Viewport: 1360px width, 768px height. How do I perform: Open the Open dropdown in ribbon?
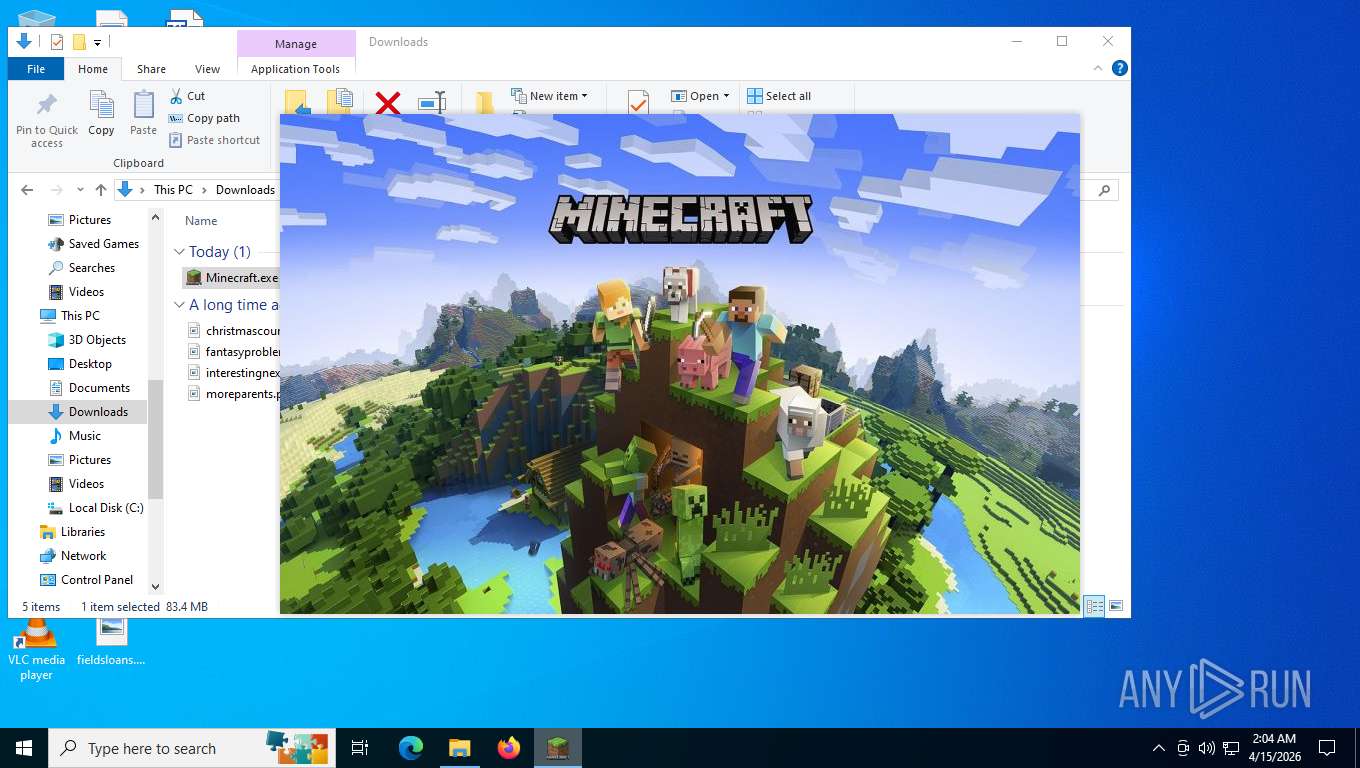pos(700,96)
